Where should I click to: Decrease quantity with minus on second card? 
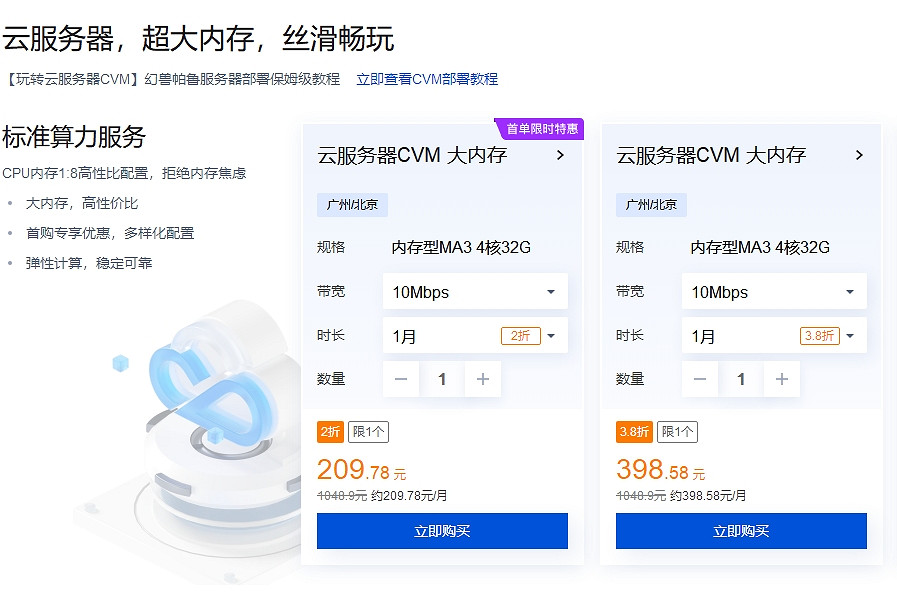[700, 379]
